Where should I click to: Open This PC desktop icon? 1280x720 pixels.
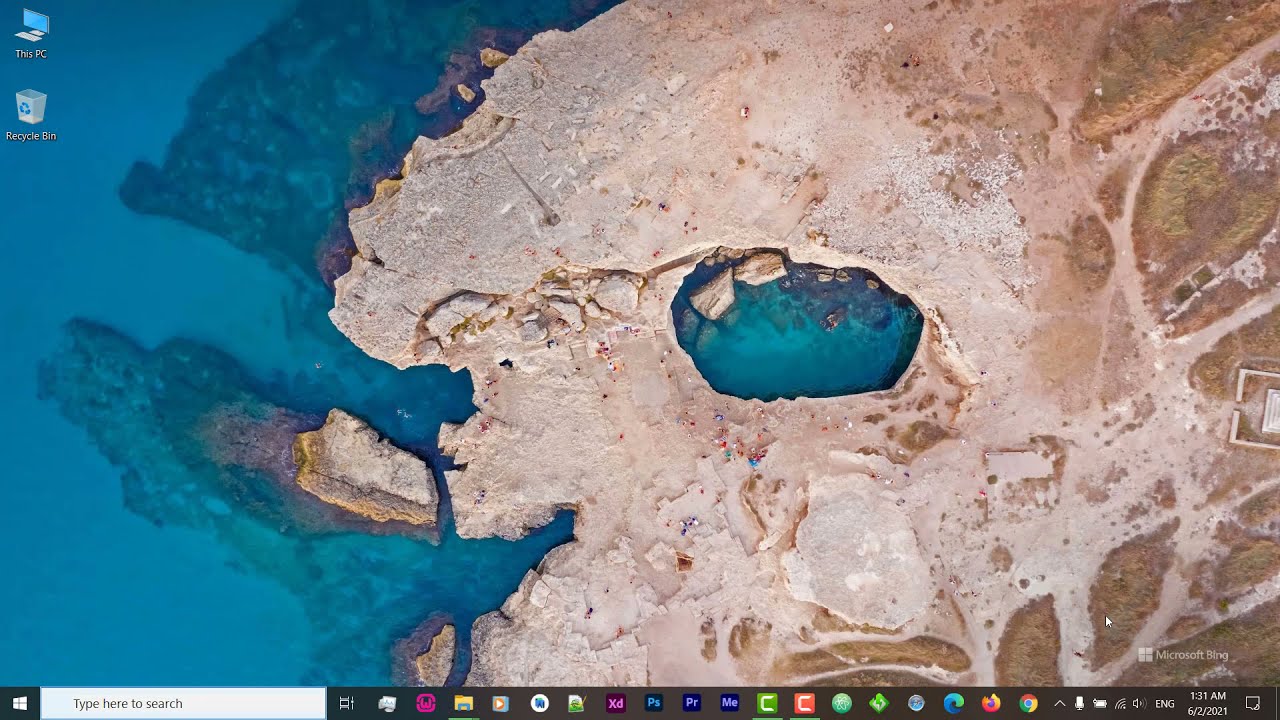click(x=31, y=33)
